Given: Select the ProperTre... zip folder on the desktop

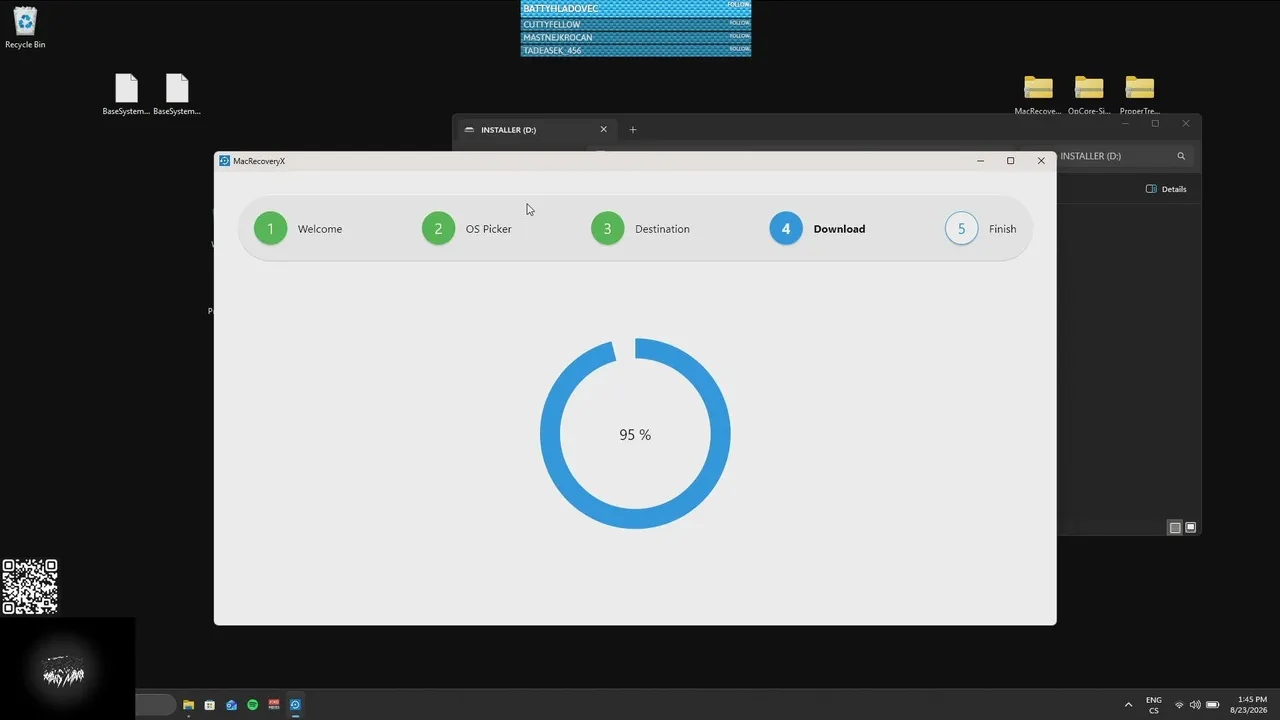Looking at the screenshot, I should coord(1139,95).
